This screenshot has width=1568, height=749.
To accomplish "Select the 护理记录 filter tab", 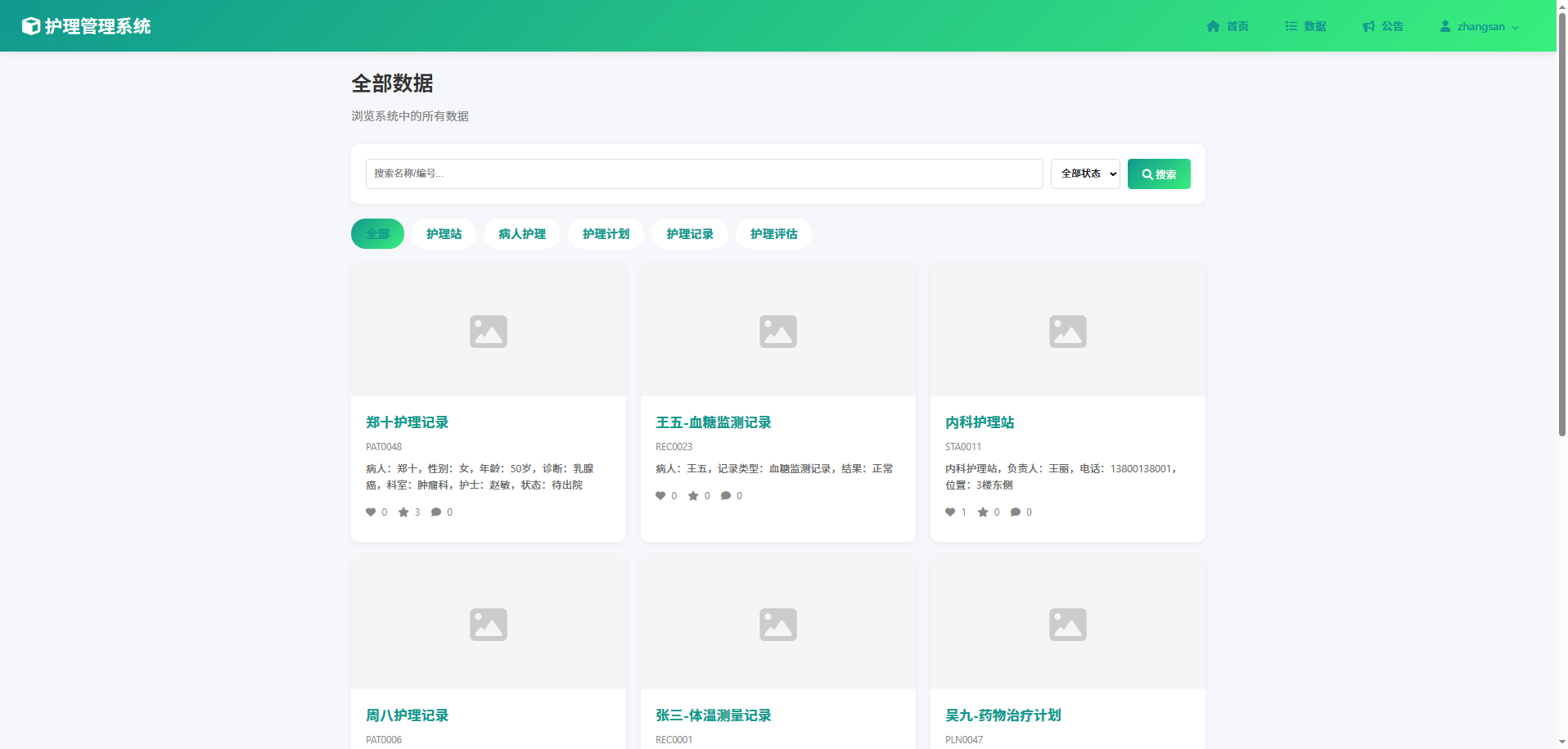I will tap(690, 233).
